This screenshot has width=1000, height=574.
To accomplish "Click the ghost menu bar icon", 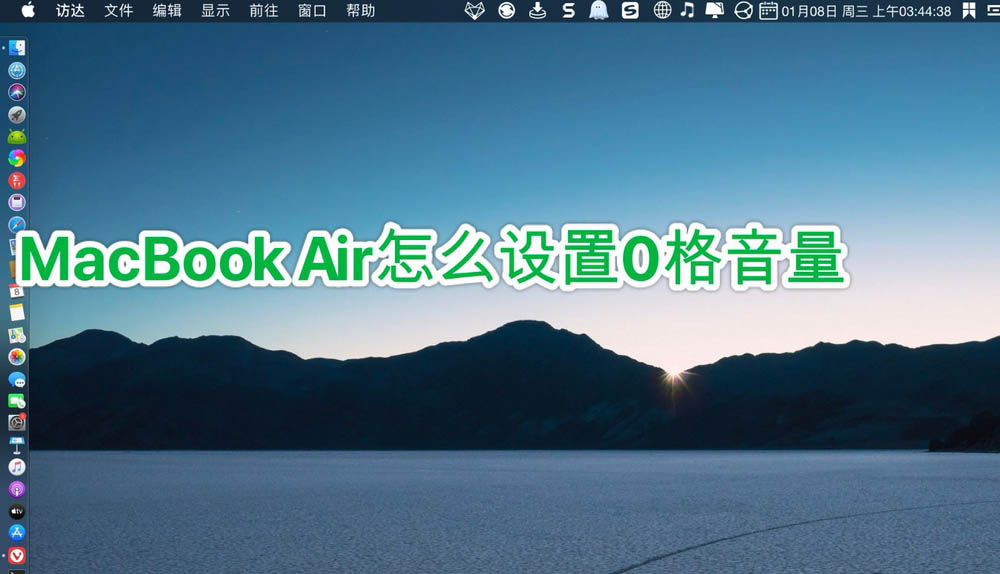I will [x=598, y=10].
